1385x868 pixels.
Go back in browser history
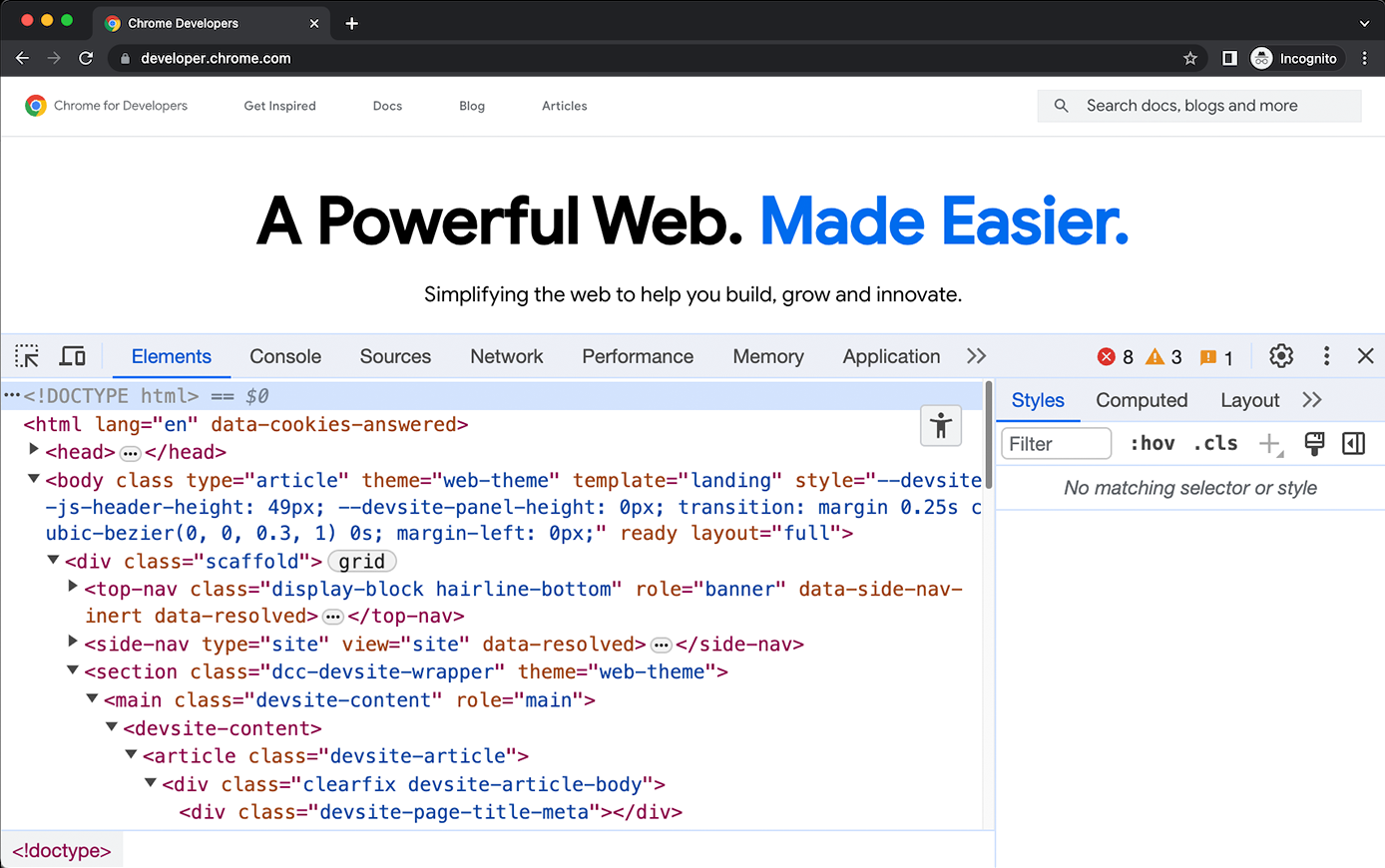click(x=22, y=59)
